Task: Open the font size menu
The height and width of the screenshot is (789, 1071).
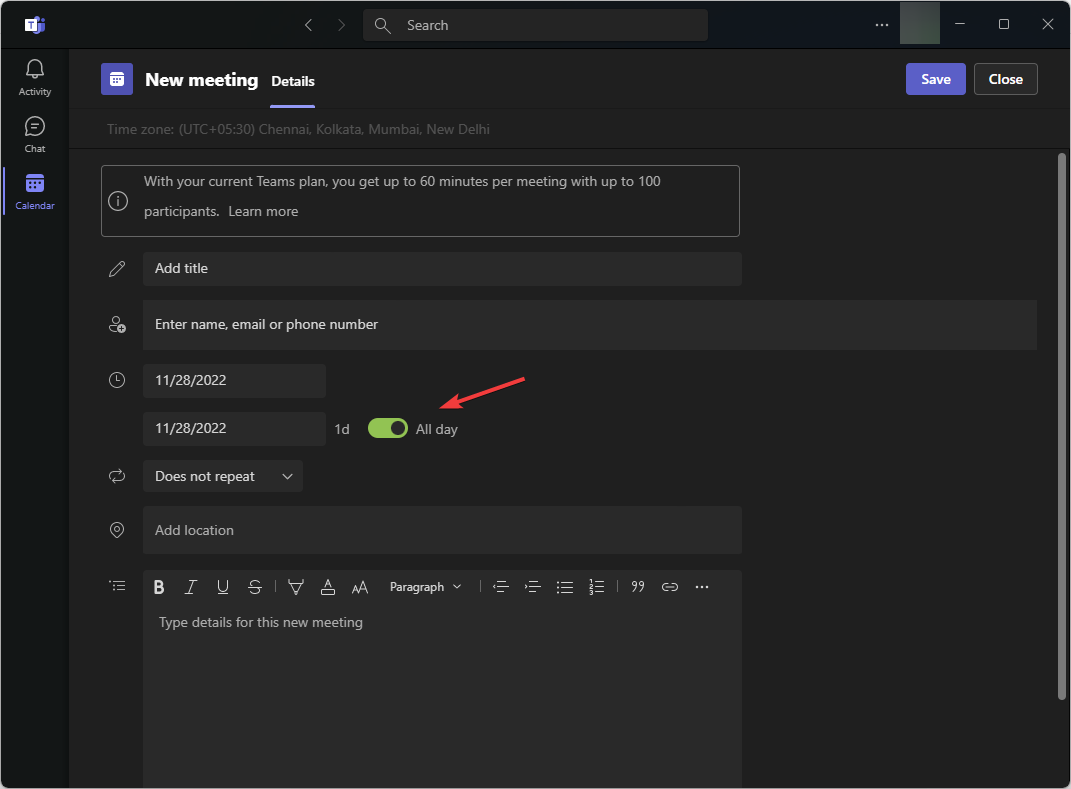Action: click(x=360, y=587)
